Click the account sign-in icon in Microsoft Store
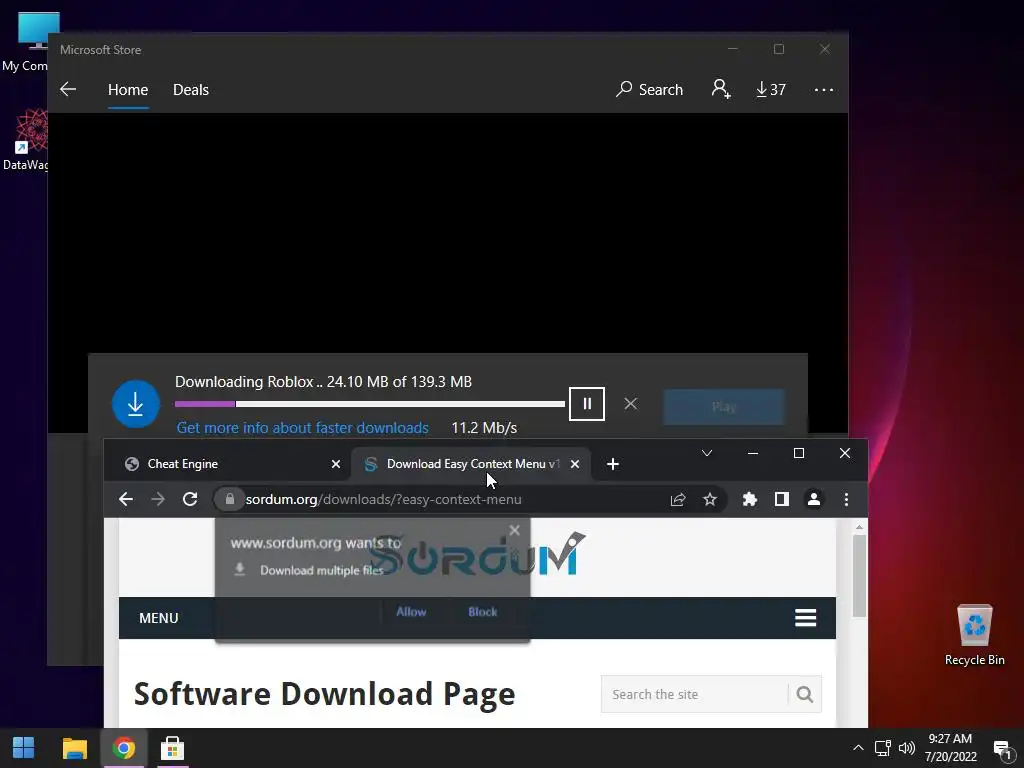Image resolution: width=1024 pixels, height=768 pixels. (x=721, y=89)
